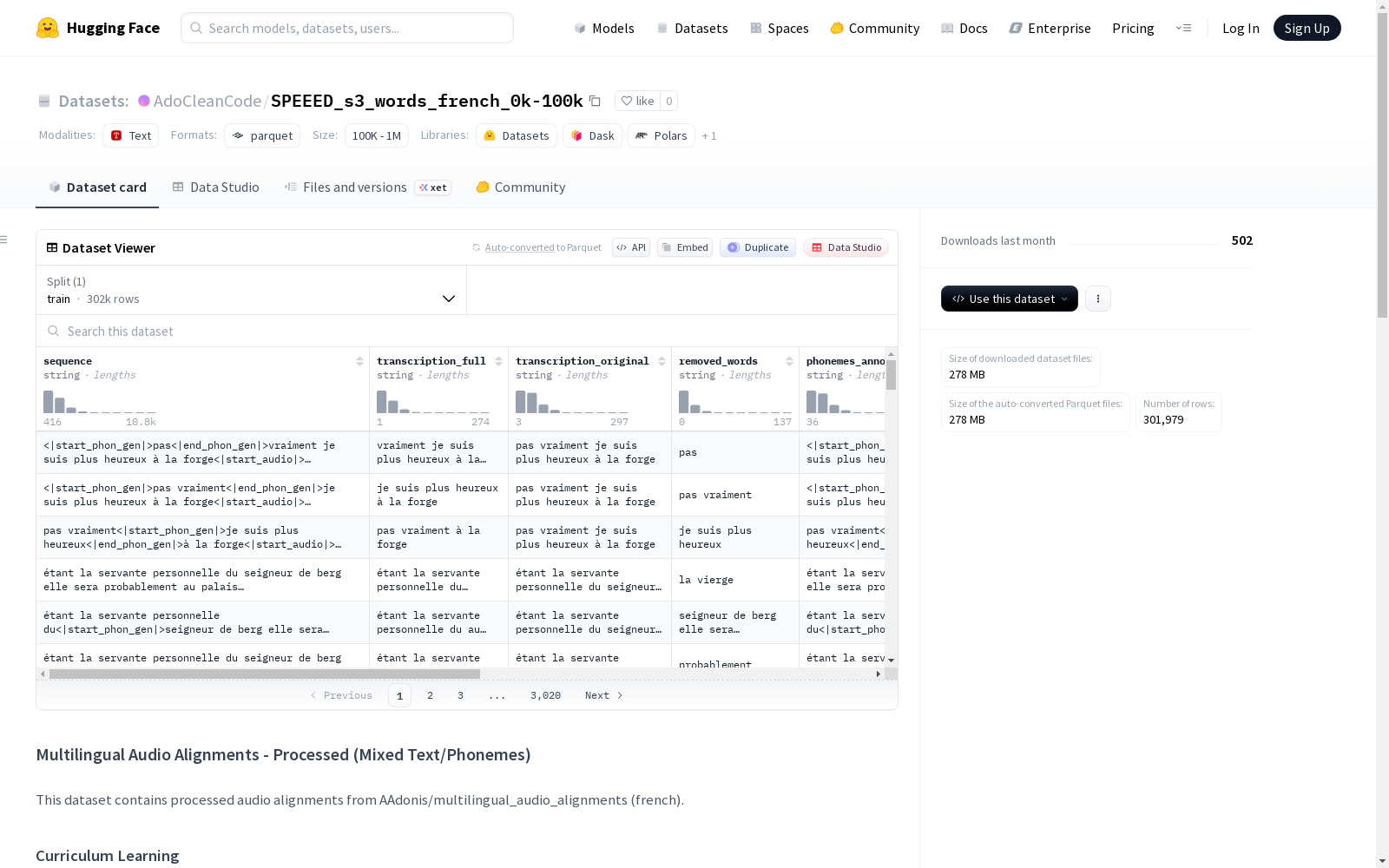Open the Use this dataset dropdown
This screenshot has height=868, width=1389.
(x=1010, y=299)
